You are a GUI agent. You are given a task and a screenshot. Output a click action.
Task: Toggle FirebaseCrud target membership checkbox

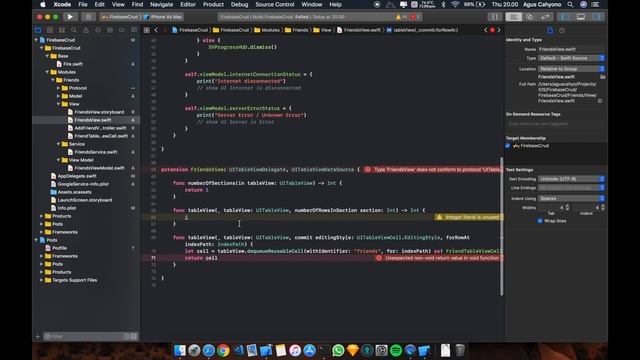tap(508, 146)
